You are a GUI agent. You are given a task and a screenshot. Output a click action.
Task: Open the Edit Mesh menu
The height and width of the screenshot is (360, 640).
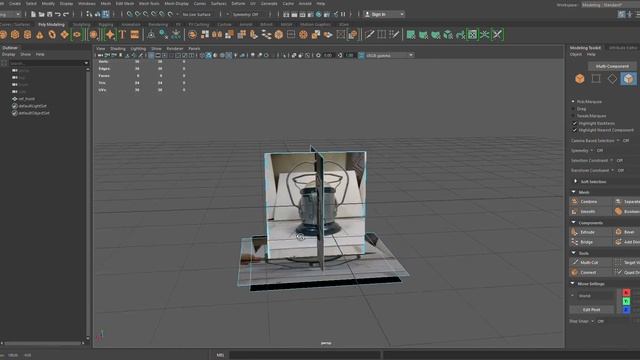tap(125, 3)
